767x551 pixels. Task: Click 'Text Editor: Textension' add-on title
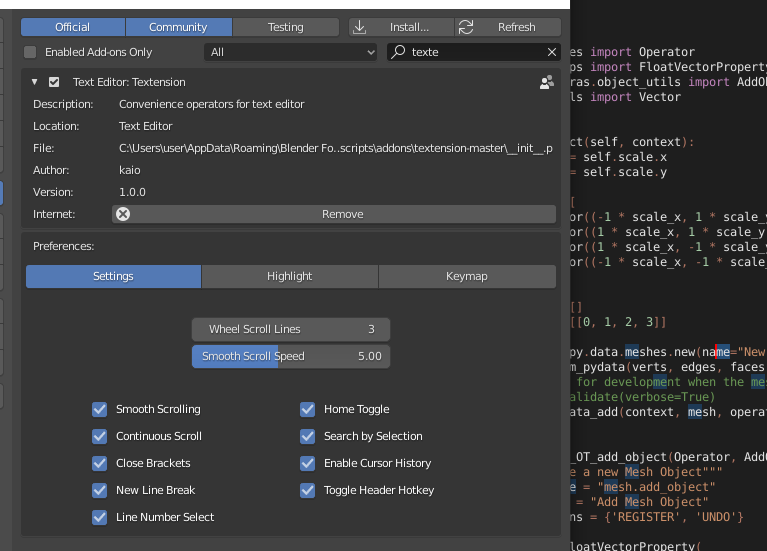coord(129,82)
